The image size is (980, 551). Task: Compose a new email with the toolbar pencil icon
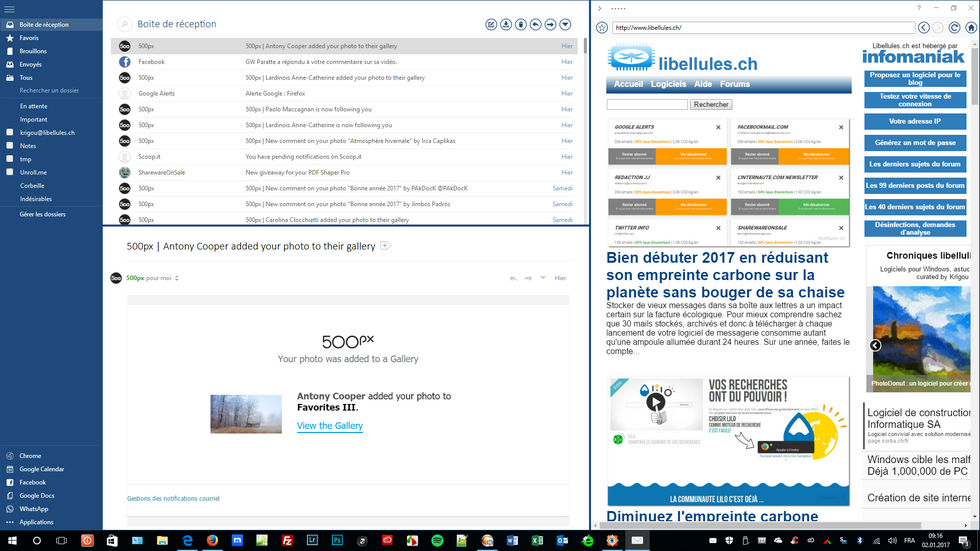(x=491, y=24)
